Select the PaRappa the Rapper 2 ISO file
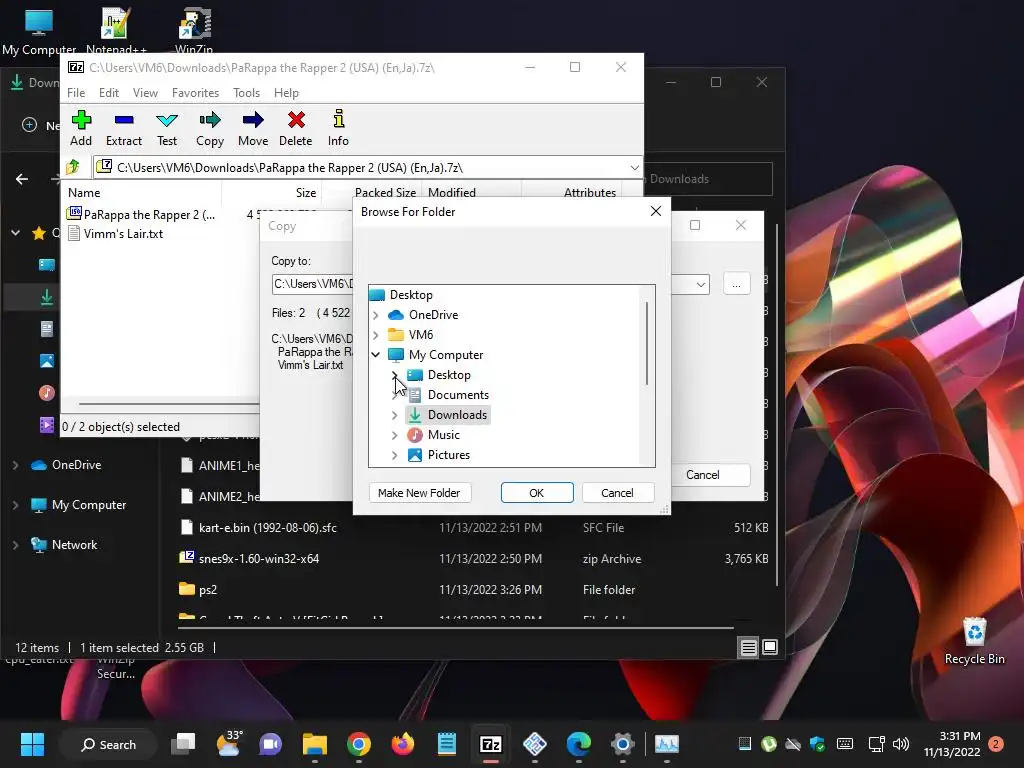1024x768 pixels. [142, 214]
